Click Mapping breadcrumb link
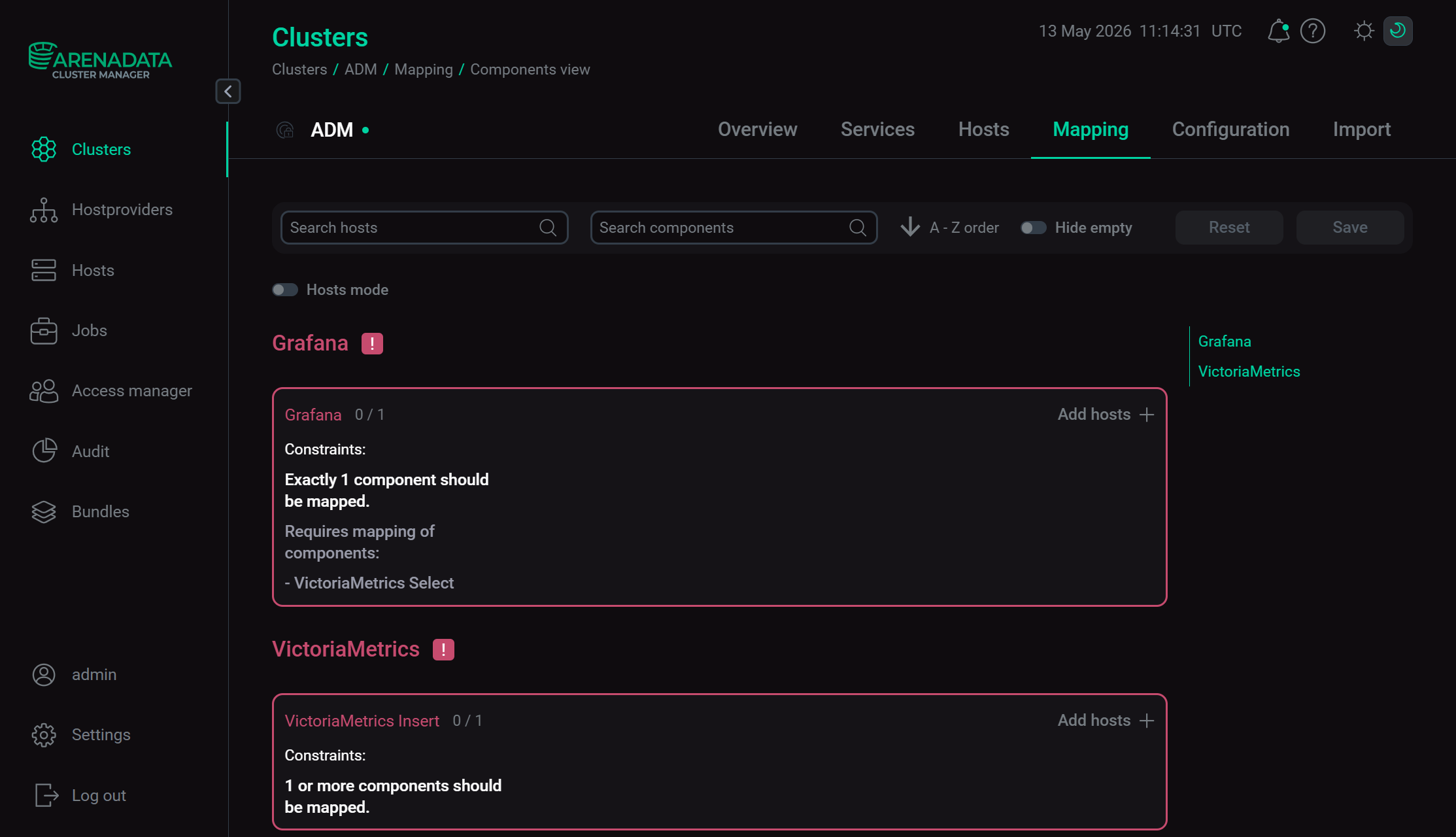 [x=424, y=69]
